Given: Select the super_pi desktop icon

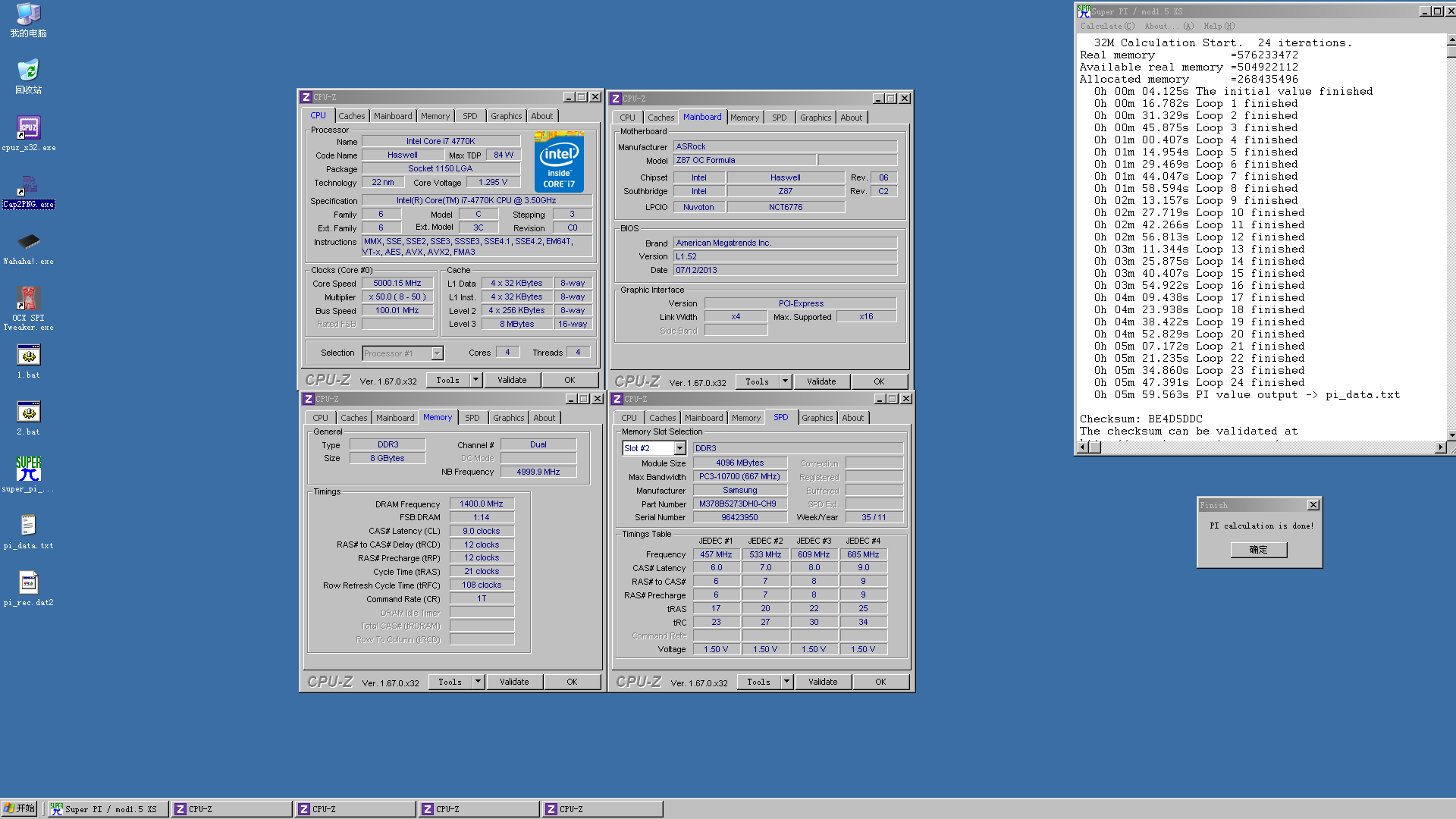Looking at the screenshot, I should 29,475.
